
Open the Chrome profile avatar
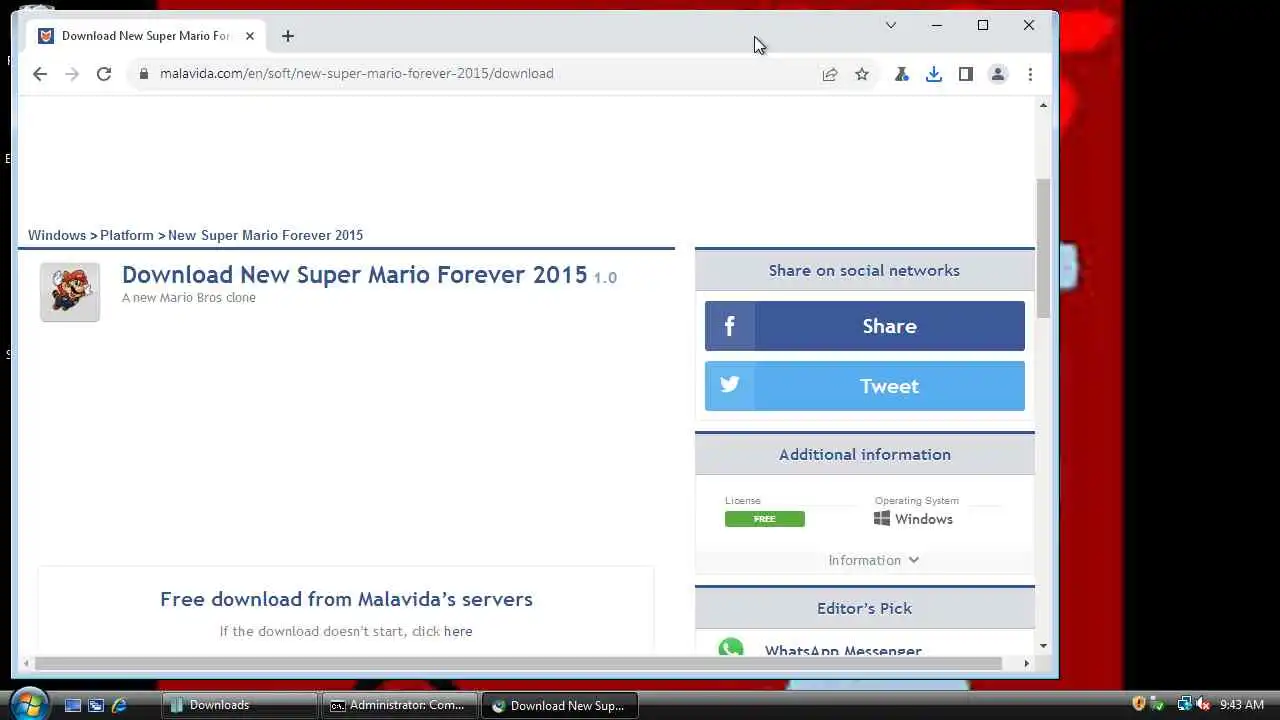(998, 74)
